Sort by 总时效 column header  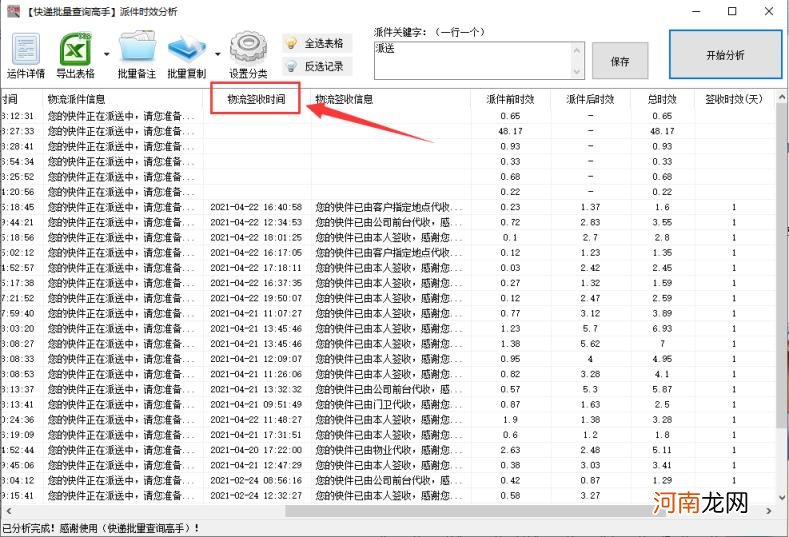click(x=662, y=99)
